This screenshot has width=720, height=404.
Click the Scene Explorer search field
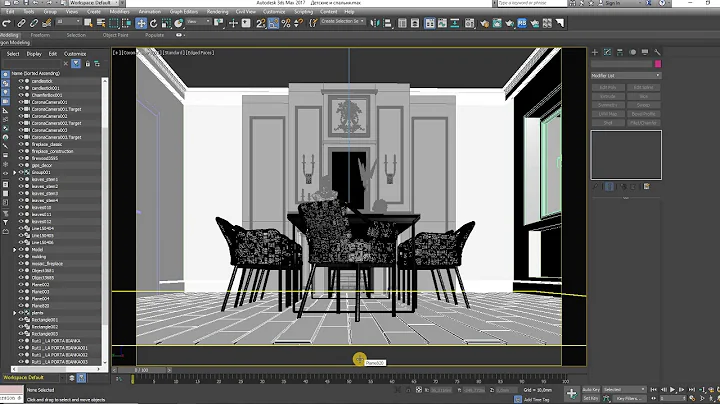pyautogui.click(x=32, y=64)
